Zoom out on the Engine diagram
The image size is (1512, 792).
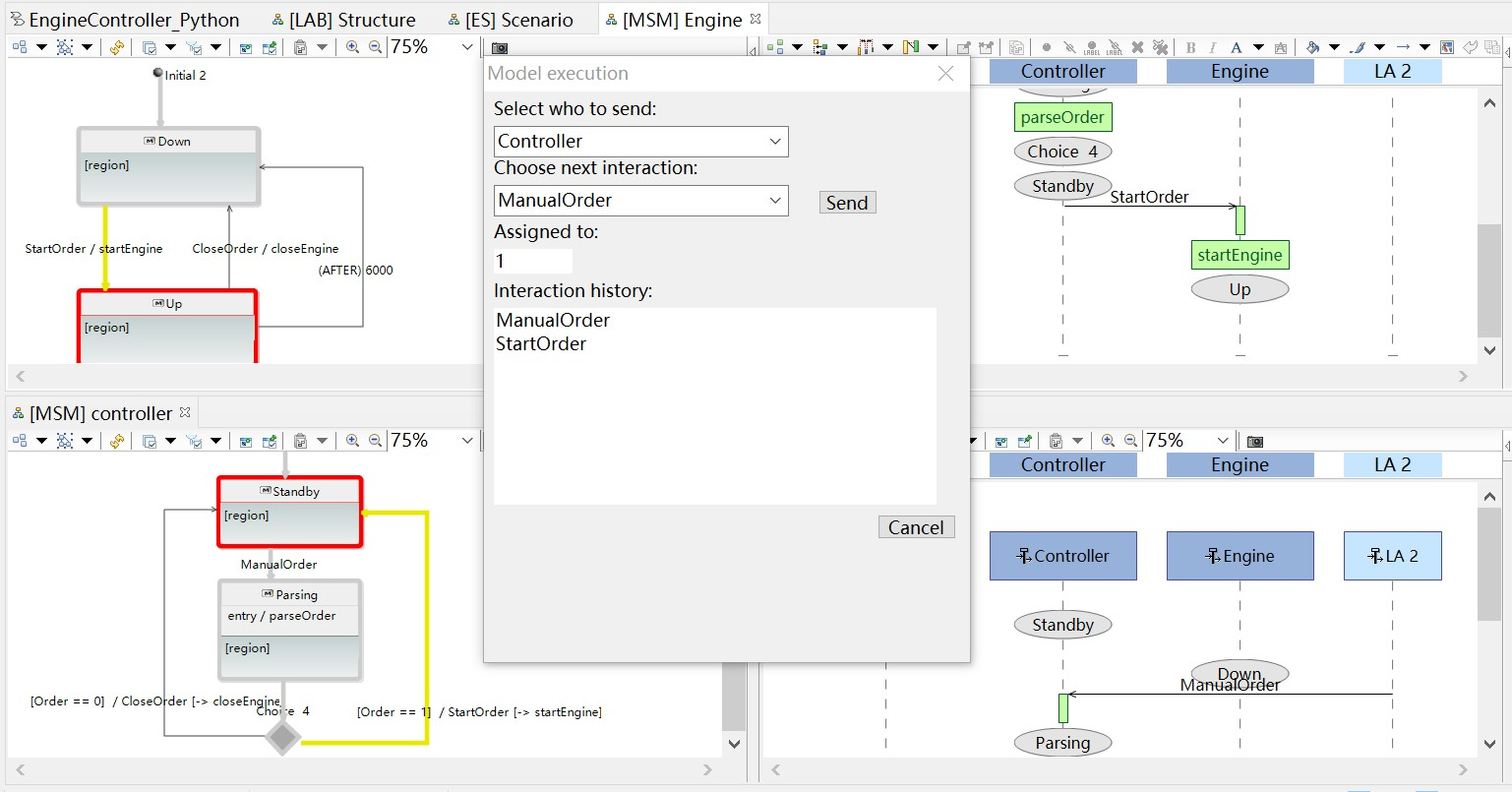[376, 47]
